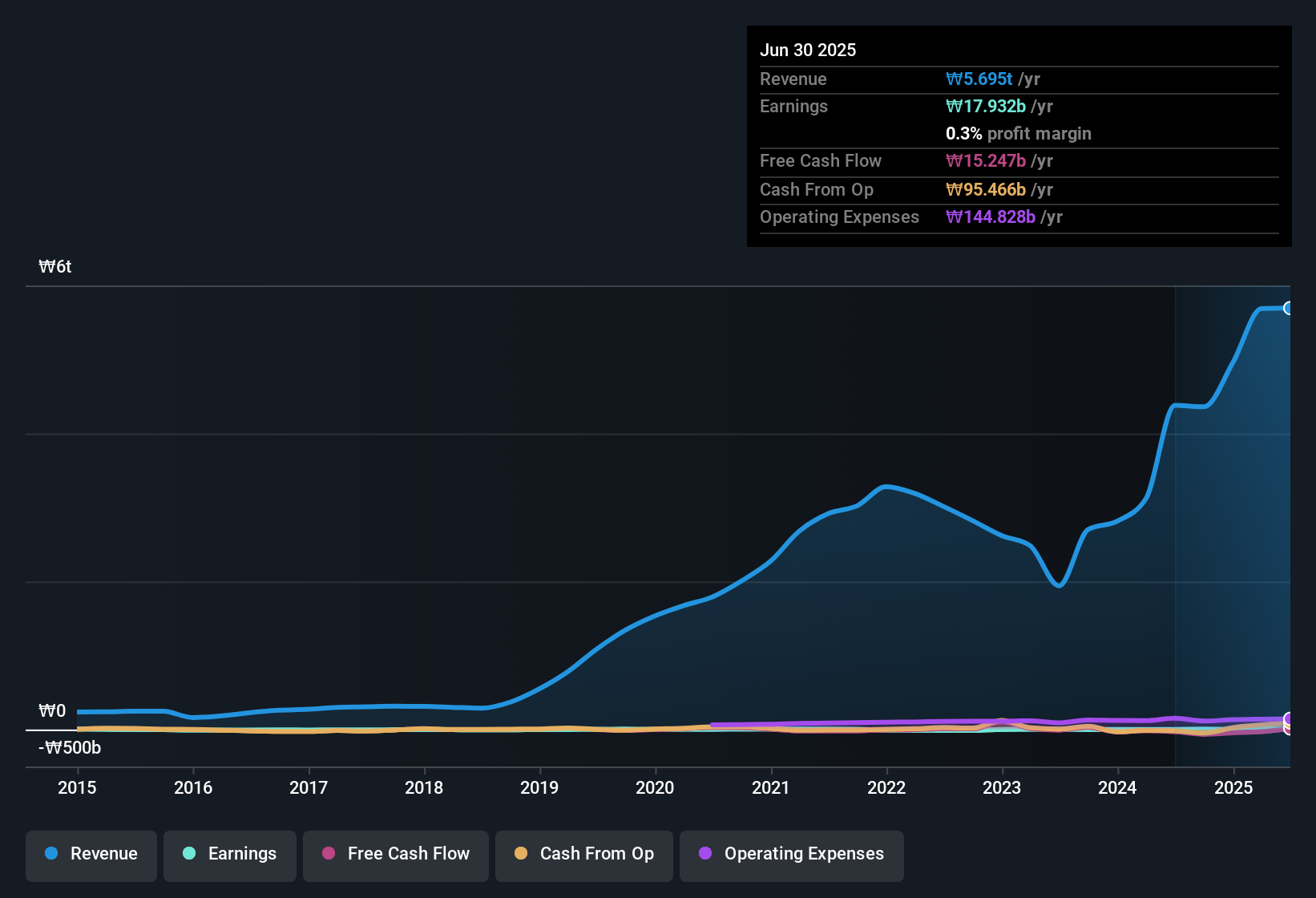Screen dimensions: 1316x898
Task: Hide the Earnings series using the legend
Action: 229,854
